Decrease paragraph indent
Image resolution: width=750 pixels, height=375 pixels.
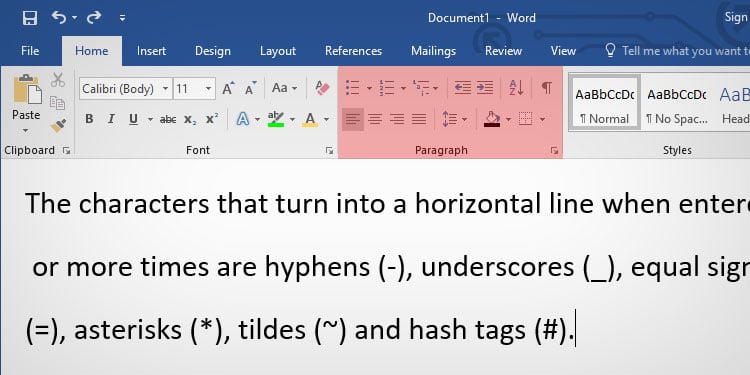point(463,88)
